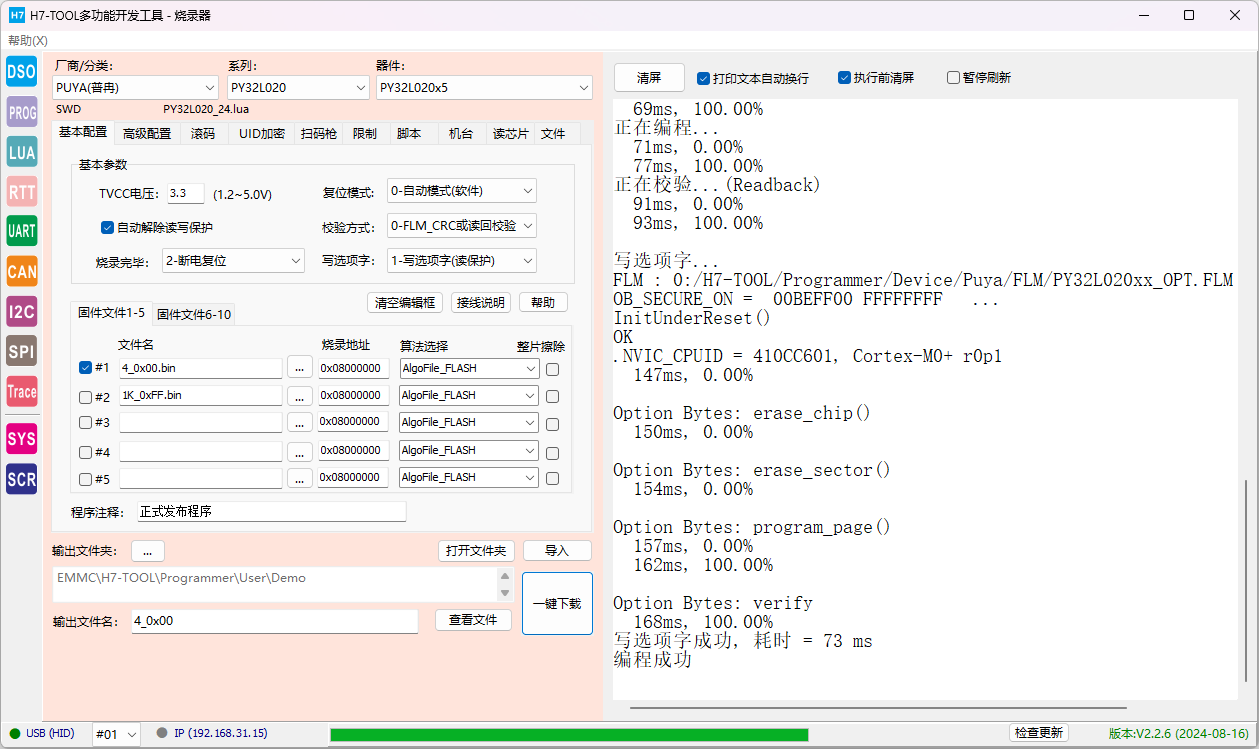1259x749 pixels.
Task: Click the H7 application icon in title bar
Action: pos(17,15)
